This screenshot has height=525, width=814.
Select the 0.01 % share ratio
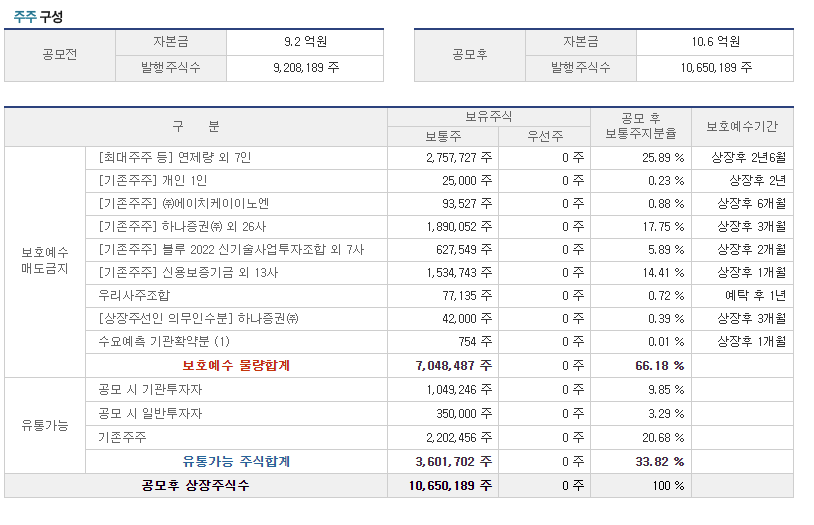point(641,342)
